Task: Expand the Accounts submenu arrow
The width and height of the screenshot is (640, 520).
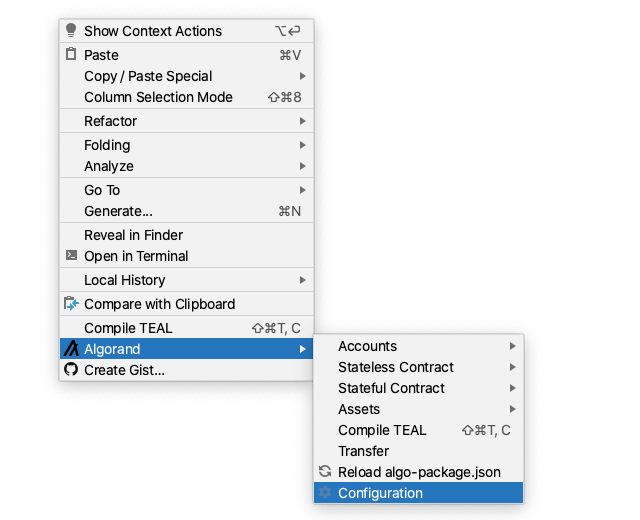Action: (x=513, y=346)
